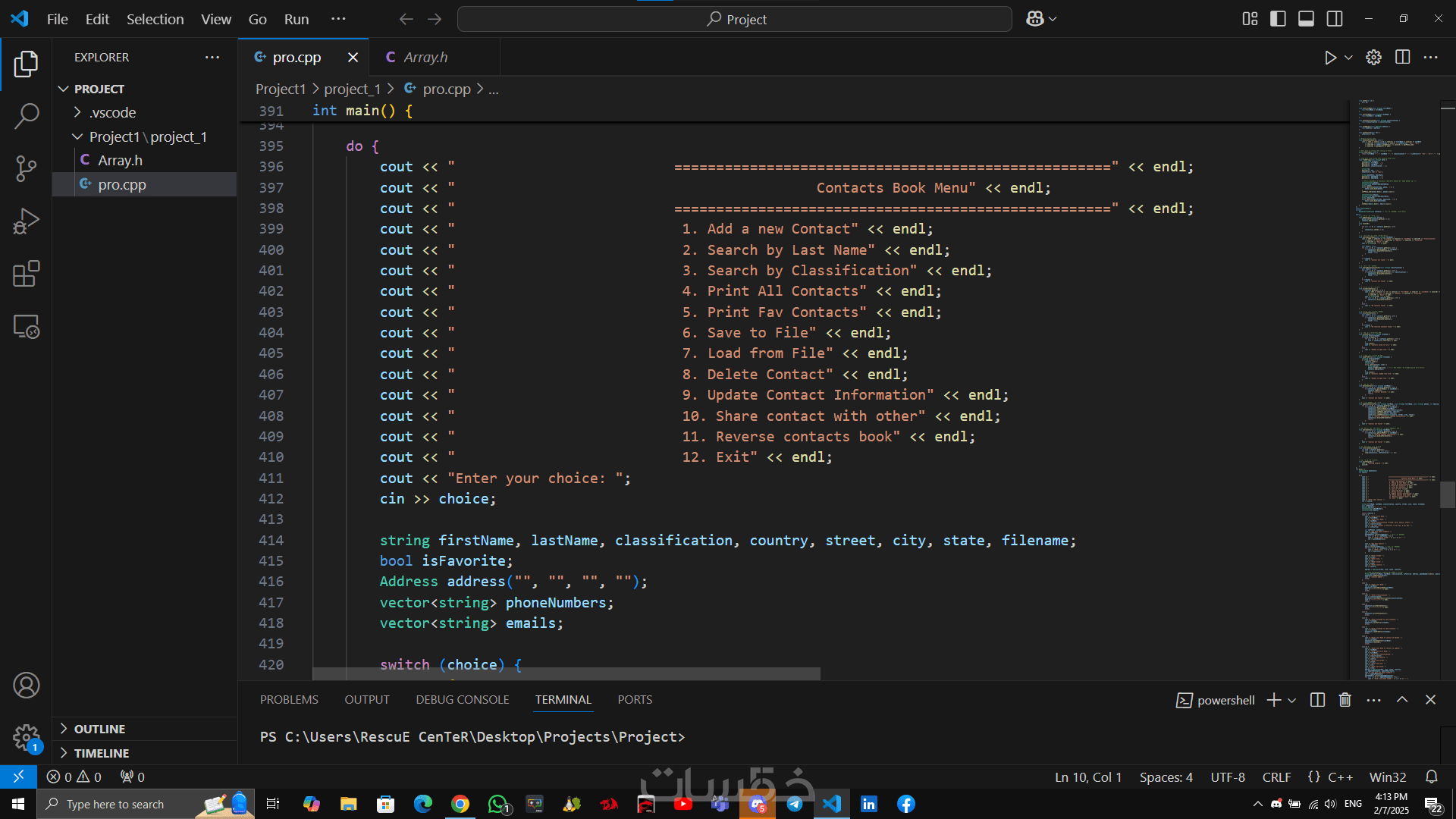Expand the OUTLINE section
Image resolution: width=1456 pixels, height=819 pixels.
click(x=99, y=729)
